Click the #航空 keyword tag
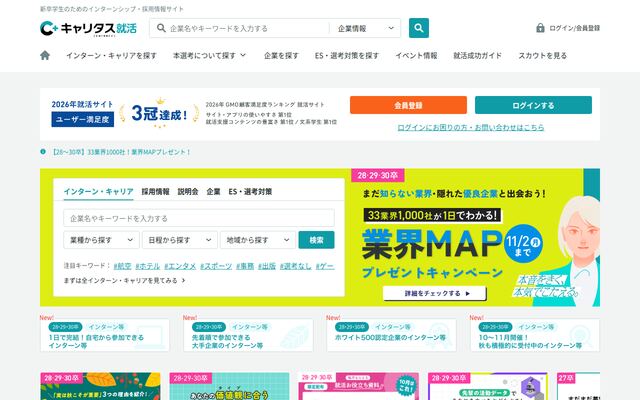Screen dimensions: 640x400 point(122,266)
